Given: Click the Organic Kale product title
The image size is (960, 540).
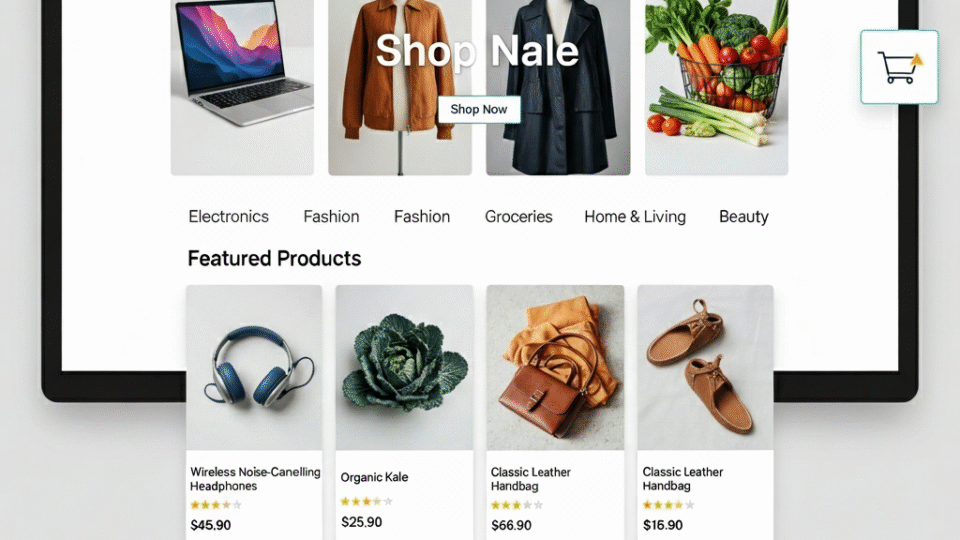Looking at the screenshot, I should 374,477.
